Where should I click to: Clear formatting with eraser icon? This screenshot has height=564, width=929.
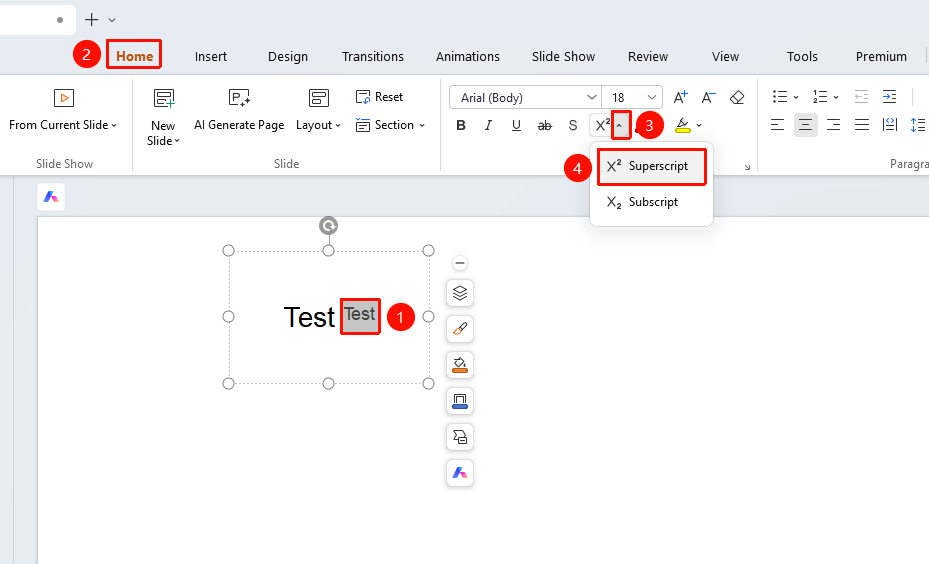[737, 97]
